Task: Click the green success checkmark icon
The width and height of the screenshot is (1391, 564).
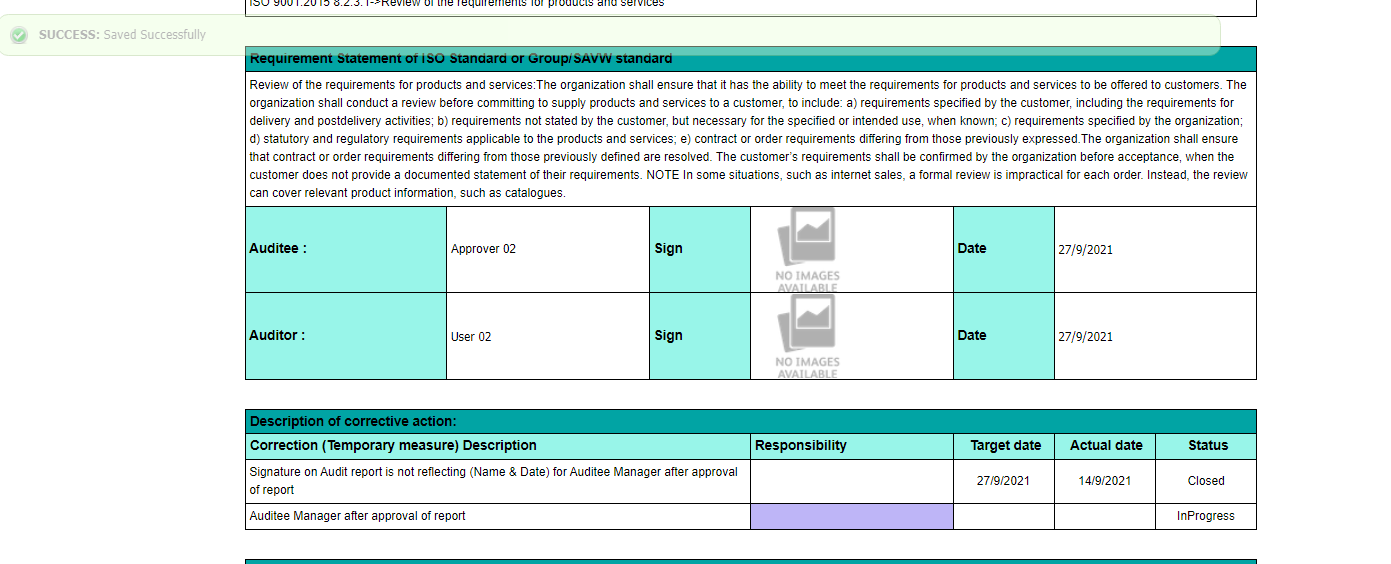Action: (19, 35)
